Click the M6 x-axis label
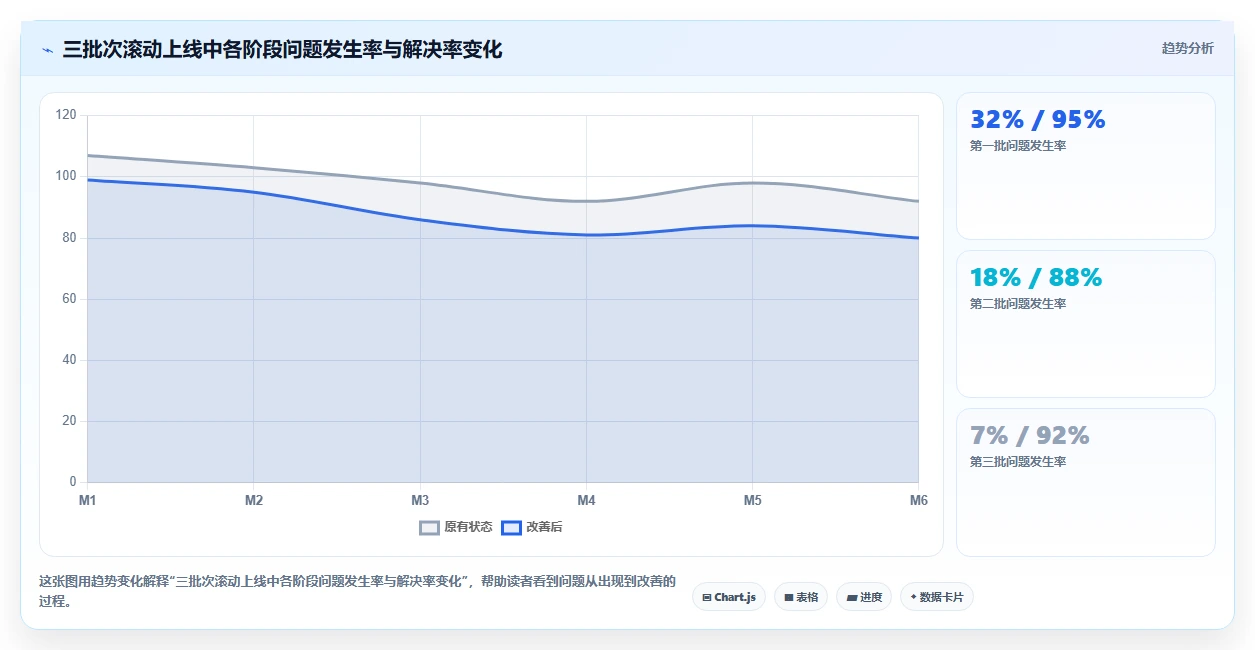Image resolution: width=1255 pixels, height=650 pixels. (x=918, y=500)
